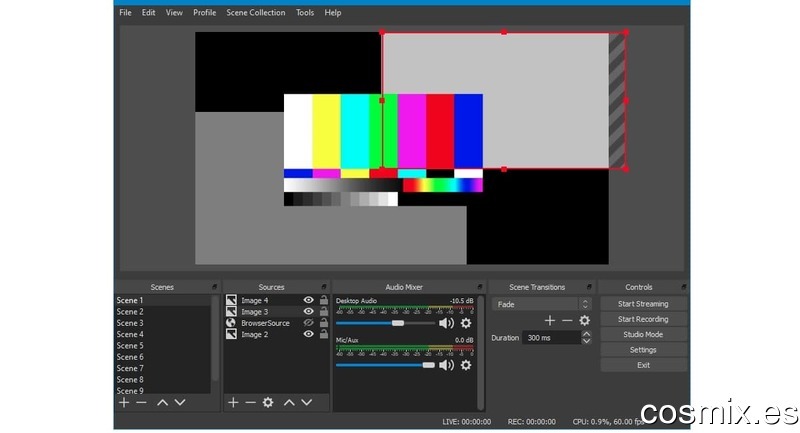Toggle lock on BrowserSource
The image size is (800, 433).
[323, 322]
